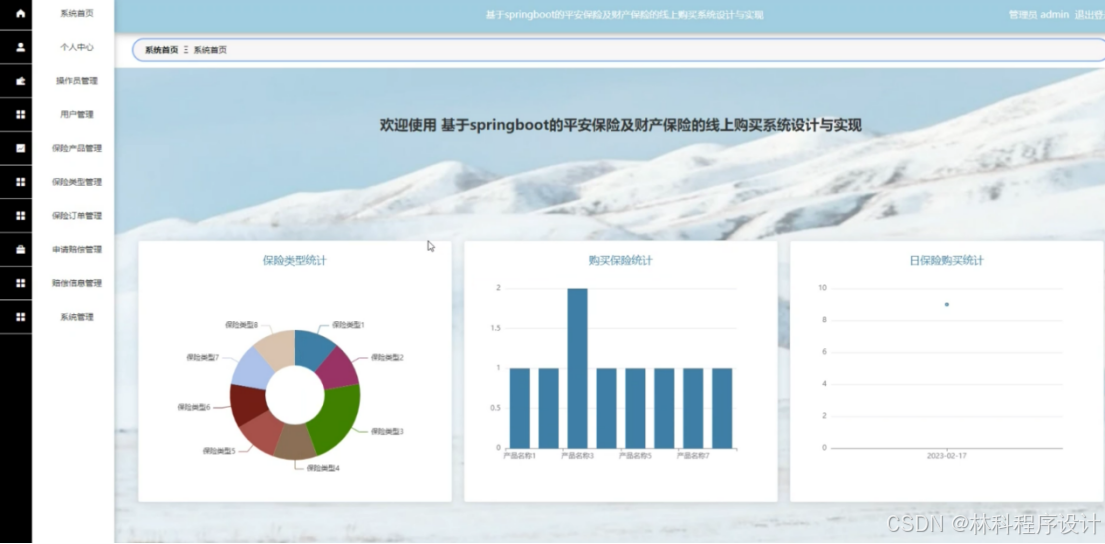Viewport: 1105px width, 544px height.
Task: Click the grid icon beside 赔偿信息管理
Action: [x=20, y=283]
